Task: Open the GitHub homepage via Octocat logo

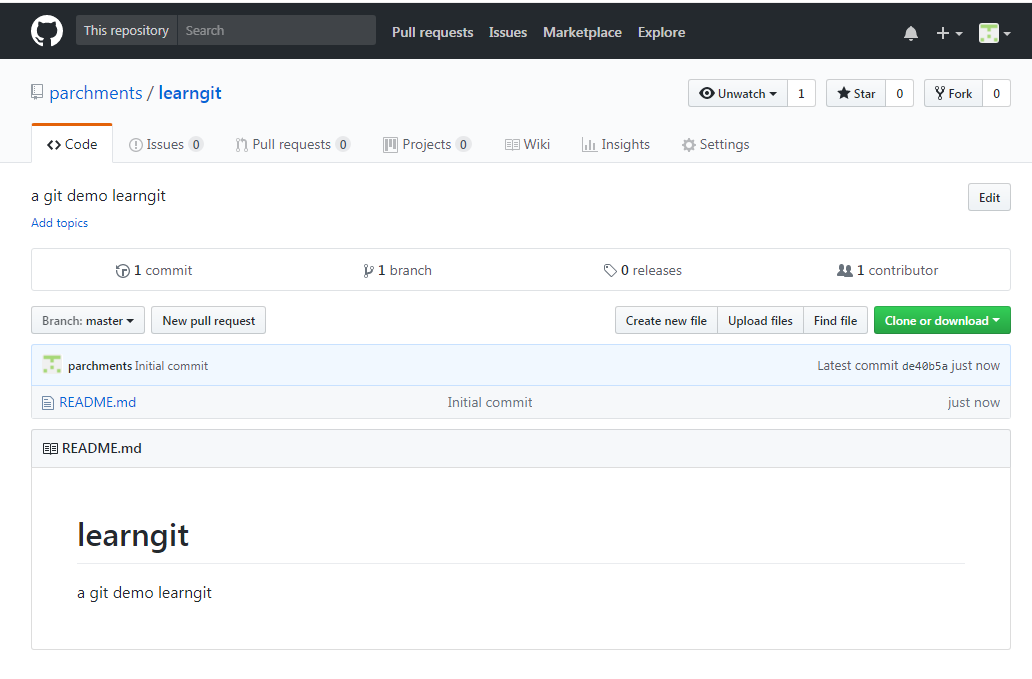Action: coord(47,31)
